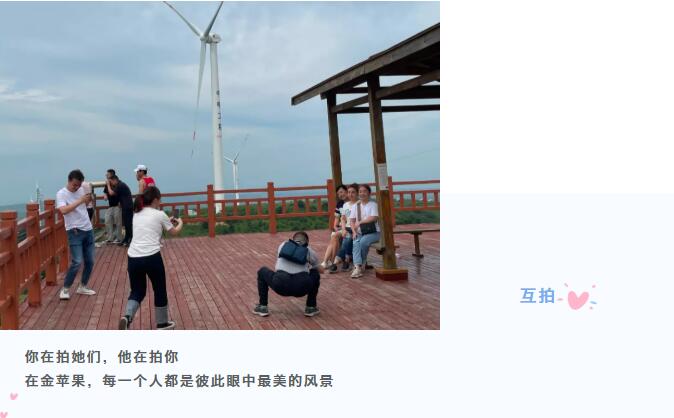The width and height of the screenshot is (674, 418).
Task: Click the large wind turbine tower
Action: click(217, 123)
